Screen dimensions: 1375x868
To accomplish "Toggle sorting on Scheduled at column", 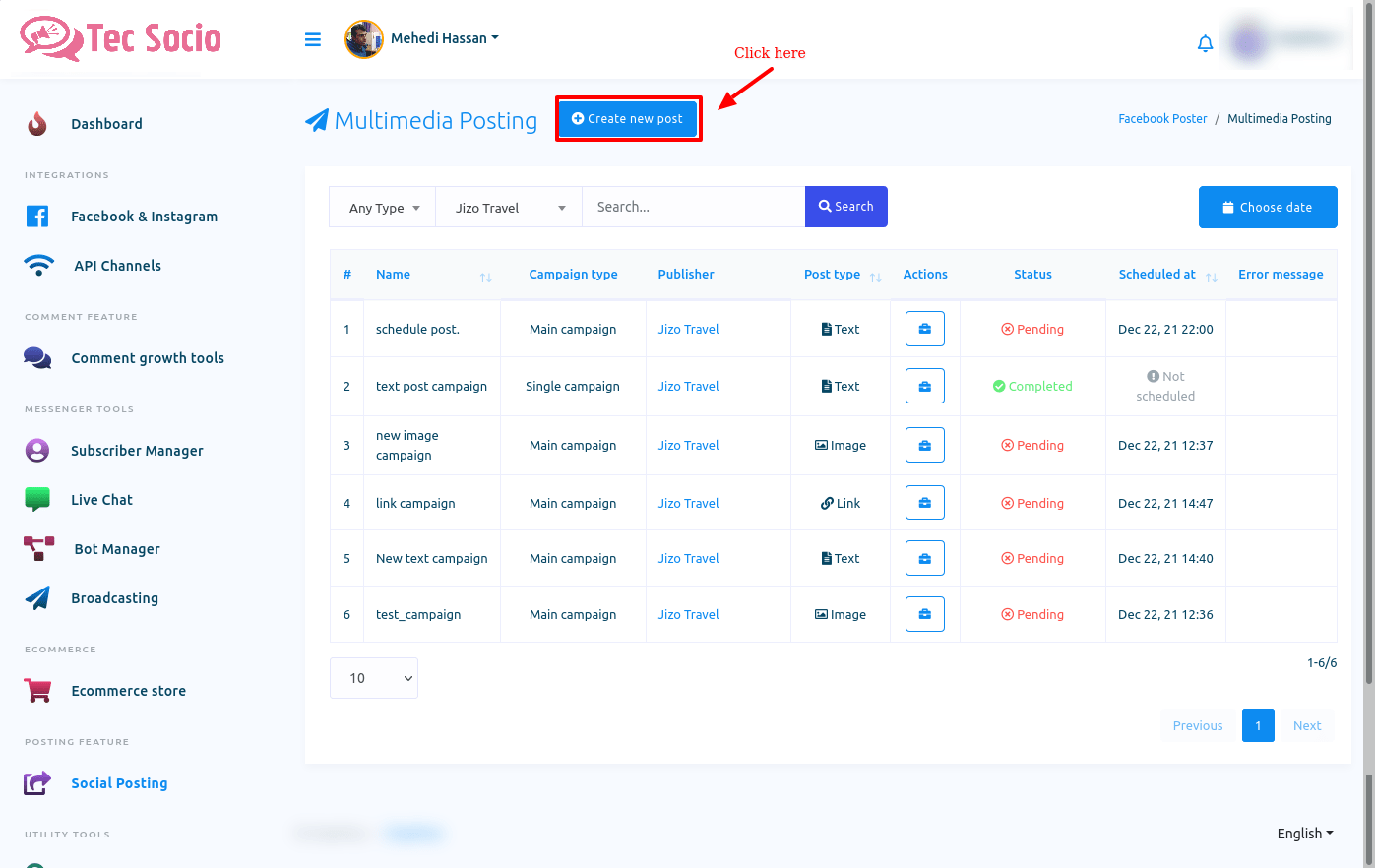I will [x=1211, y=278].
